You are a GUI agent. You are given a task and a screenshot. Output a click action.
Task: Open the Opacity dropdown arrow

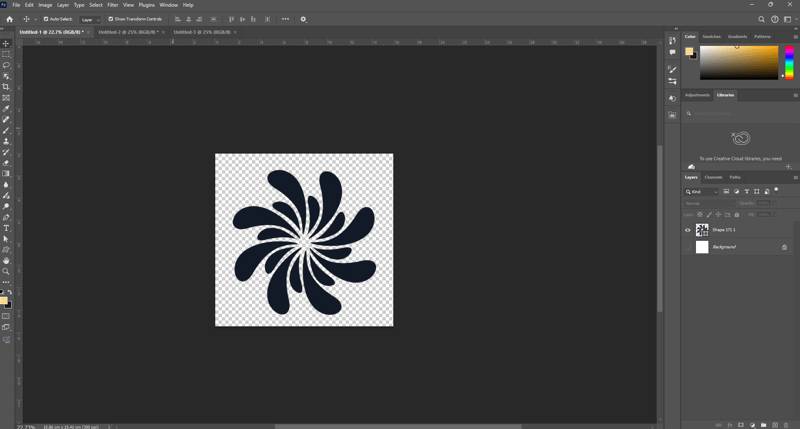(774, 203)
